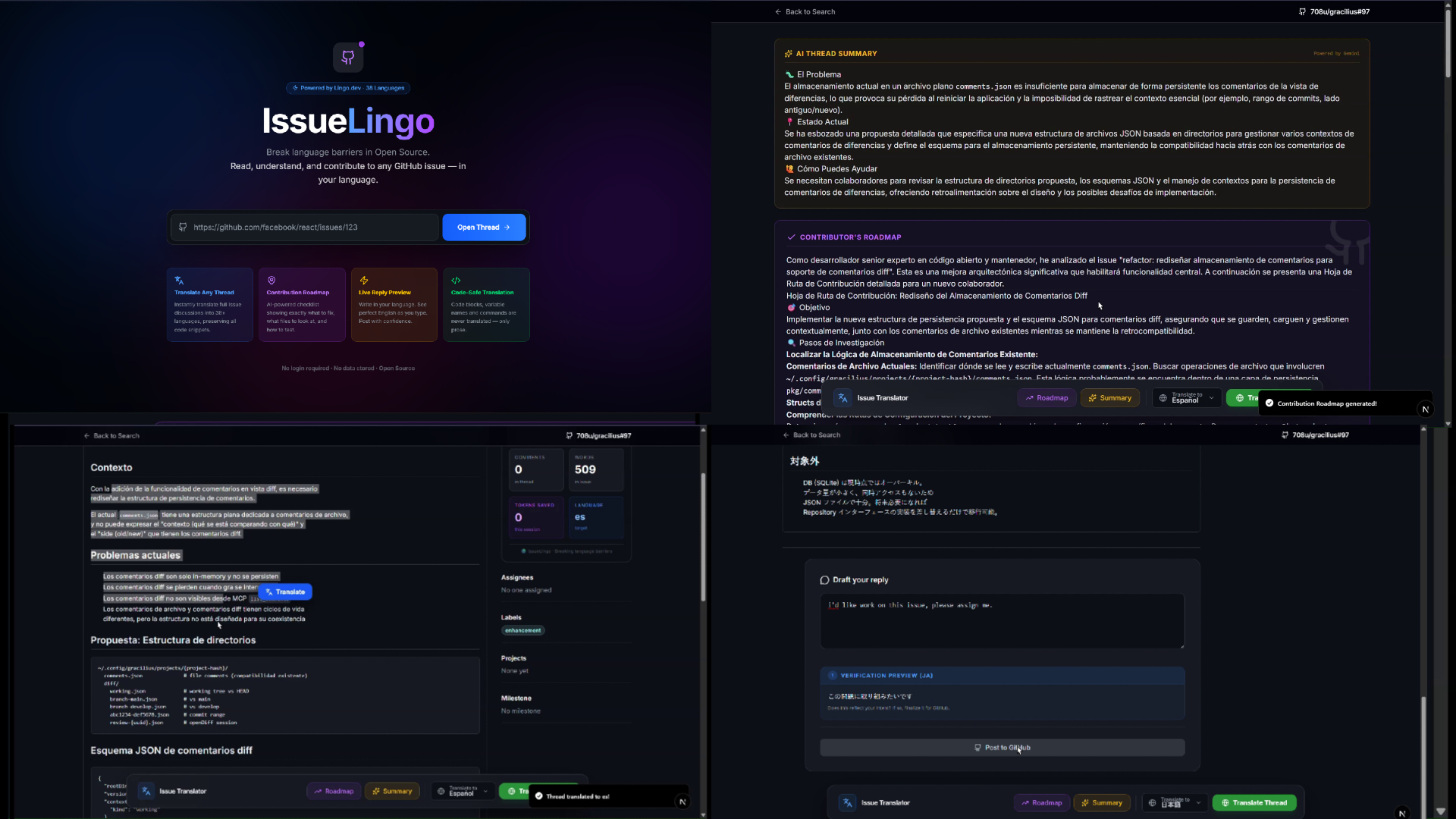Open Español dropdown beside 'Contribution Roadmap generated' toast

[1188, 398]
